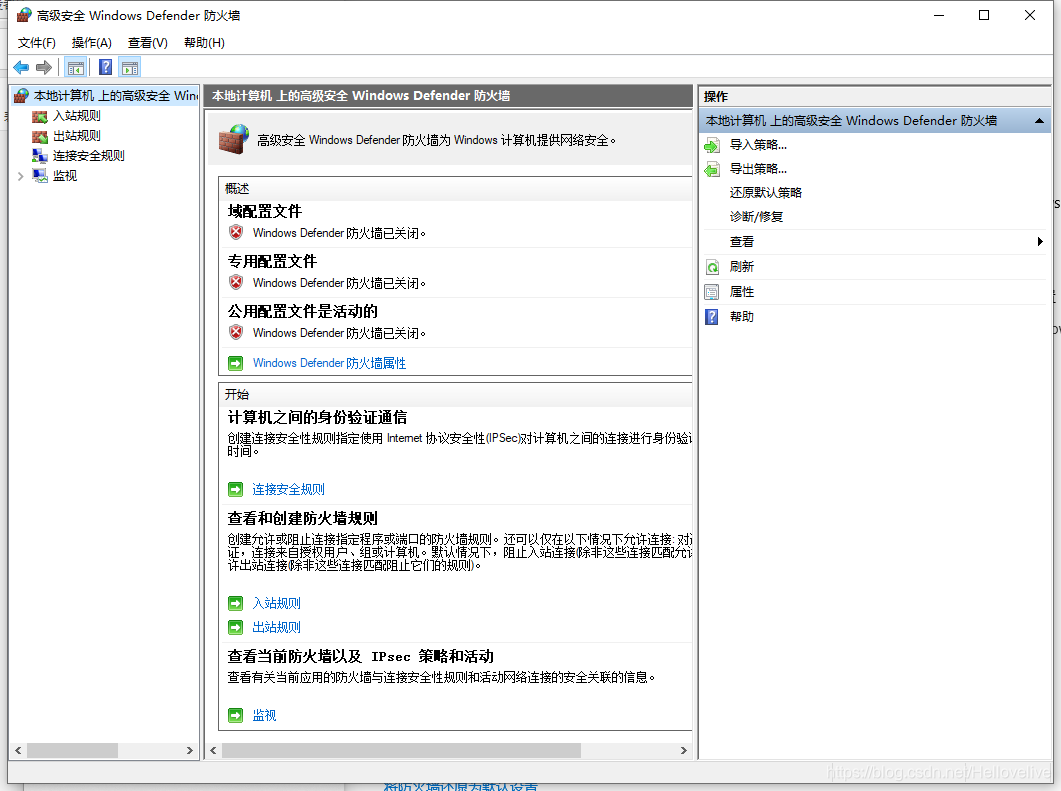The height and width of the screenshot is (791, 1061).
Task: Click the red shield icon under 域配置文件
Action: click(x=235, y=233)
